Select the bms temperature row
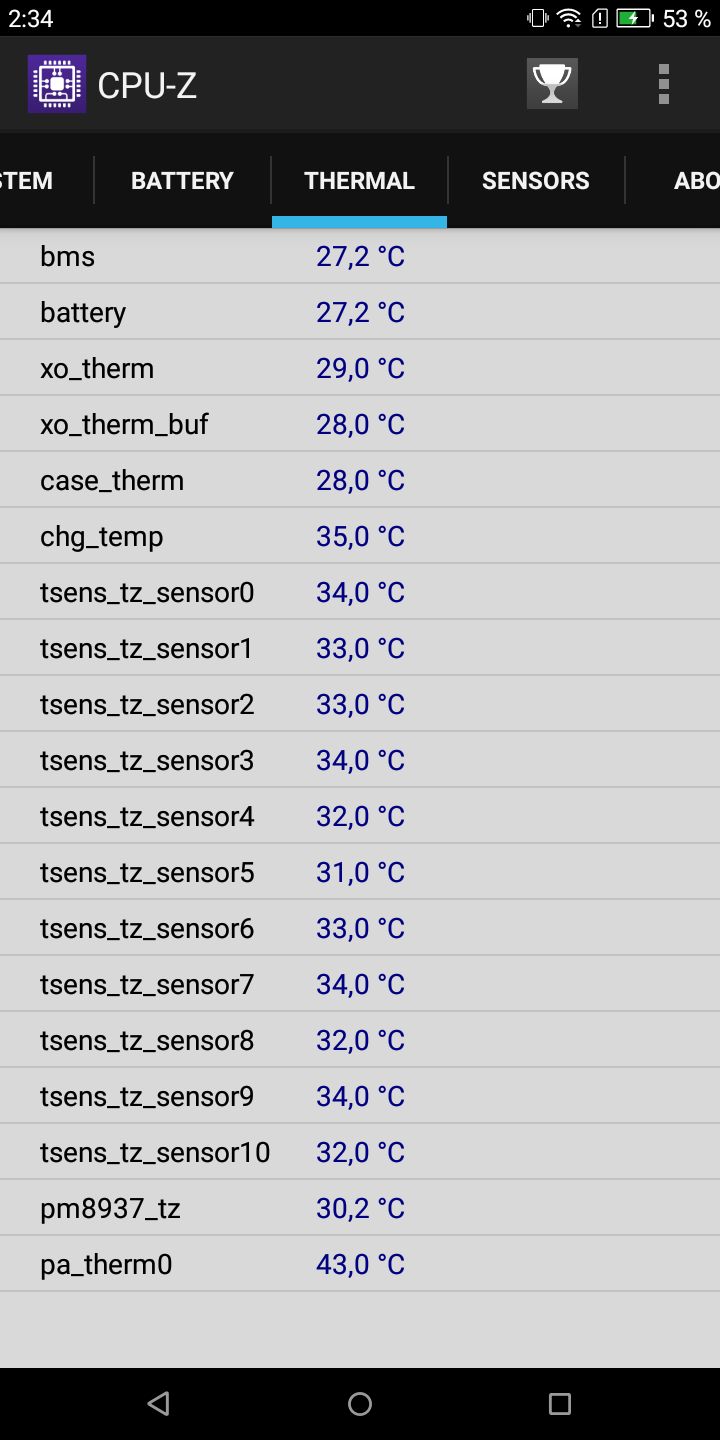Viewport: 720px width, 1440px height. click(x=360, y=256)
